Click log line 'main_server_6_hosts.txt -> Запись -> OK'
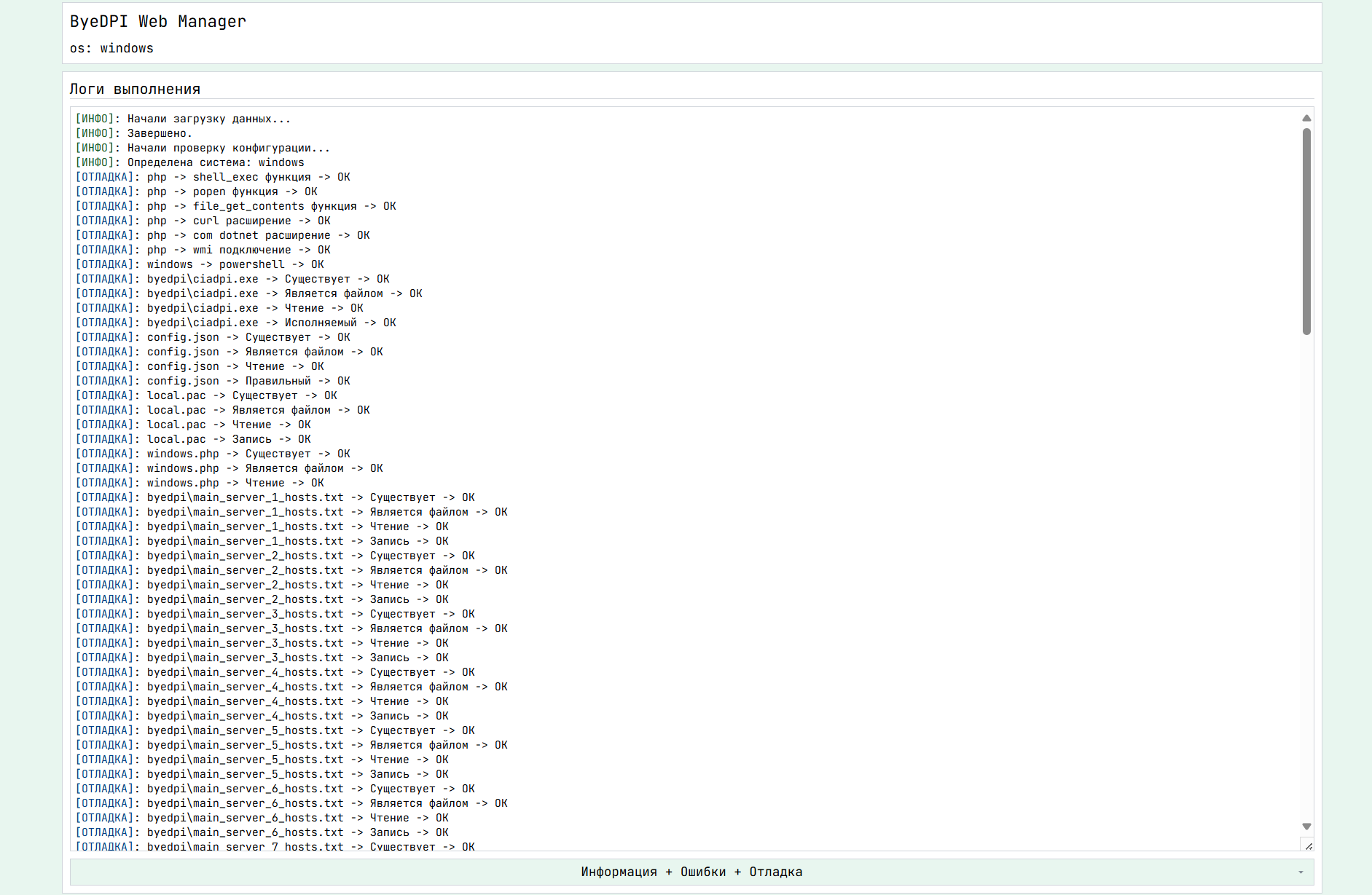 click(x=262, y=832)
